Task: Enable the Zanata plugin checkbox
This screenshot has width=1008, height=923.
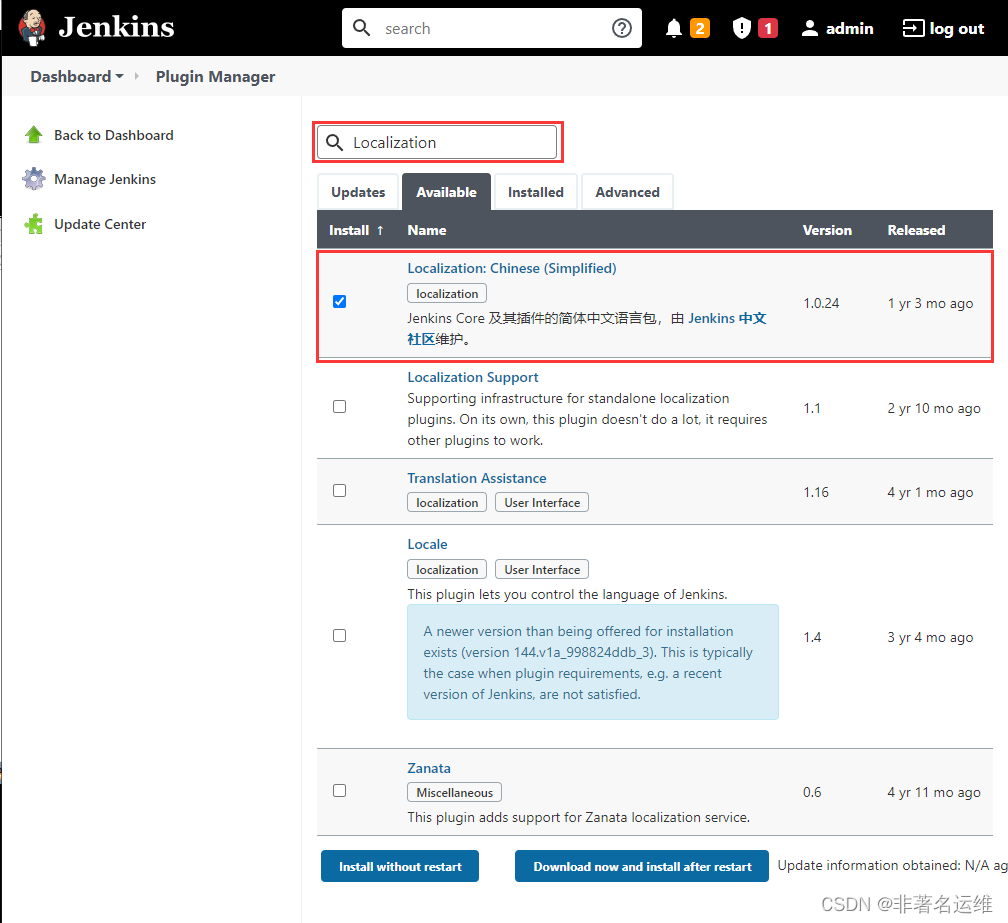Action: tap(339, 791)
